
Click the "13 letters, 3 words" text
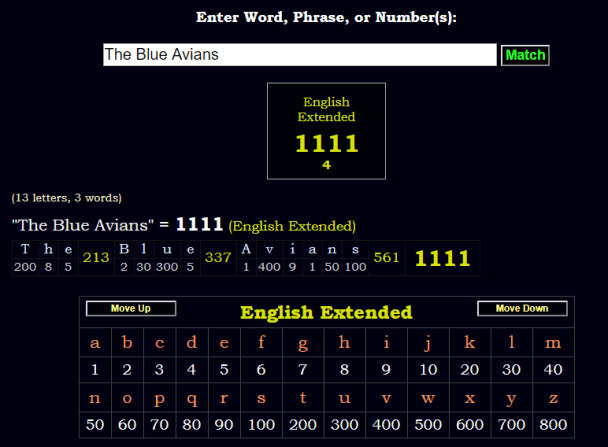67,198
